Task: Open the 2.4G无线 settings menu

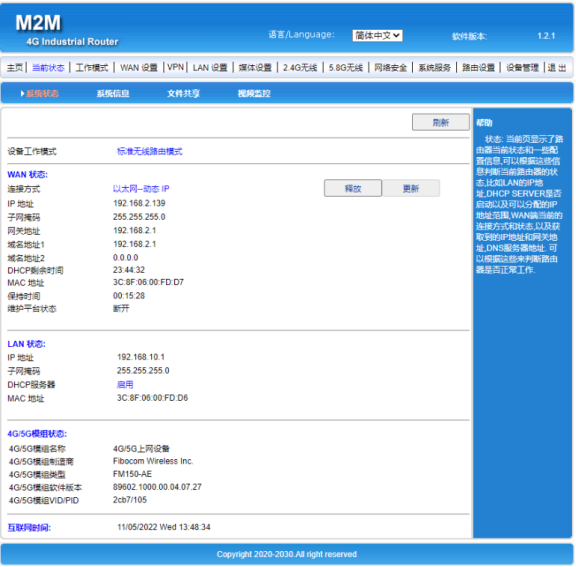Action: pos(300,68)
